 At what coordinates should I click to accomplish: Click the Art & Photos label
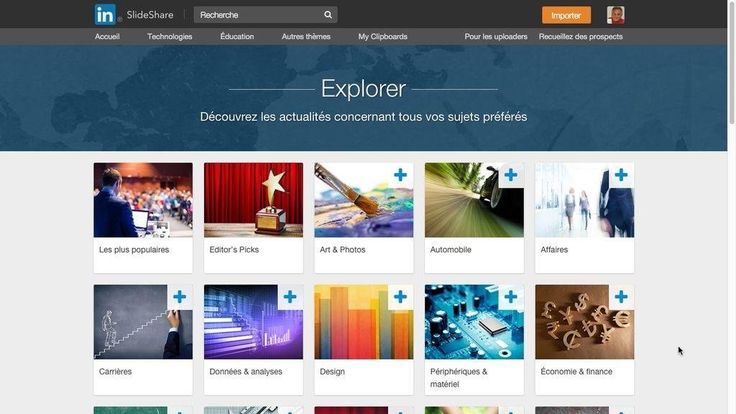pos(342,250)
